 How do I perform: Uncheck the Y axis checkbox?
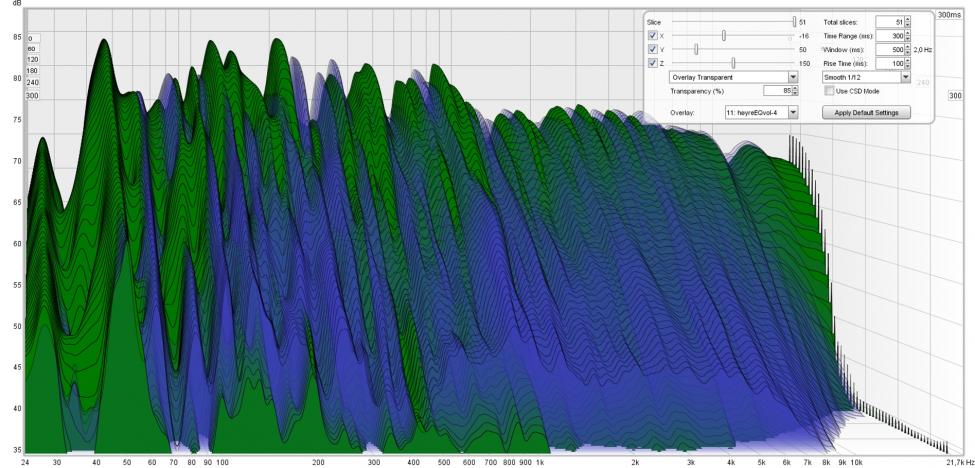click(x=652, y=49)
